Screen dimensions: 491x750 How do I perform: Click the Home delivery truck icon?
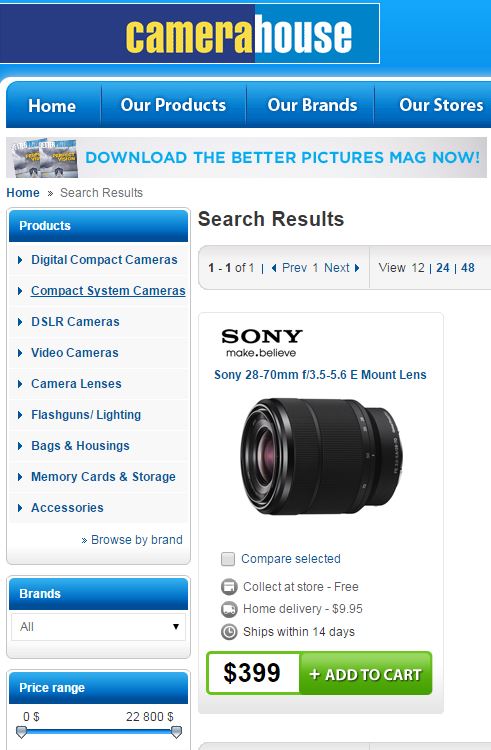click(x=229, y=609)
